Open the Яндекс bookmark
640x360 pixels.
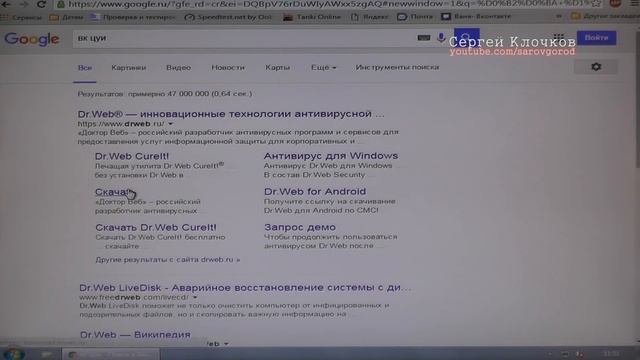click(369, 17)
